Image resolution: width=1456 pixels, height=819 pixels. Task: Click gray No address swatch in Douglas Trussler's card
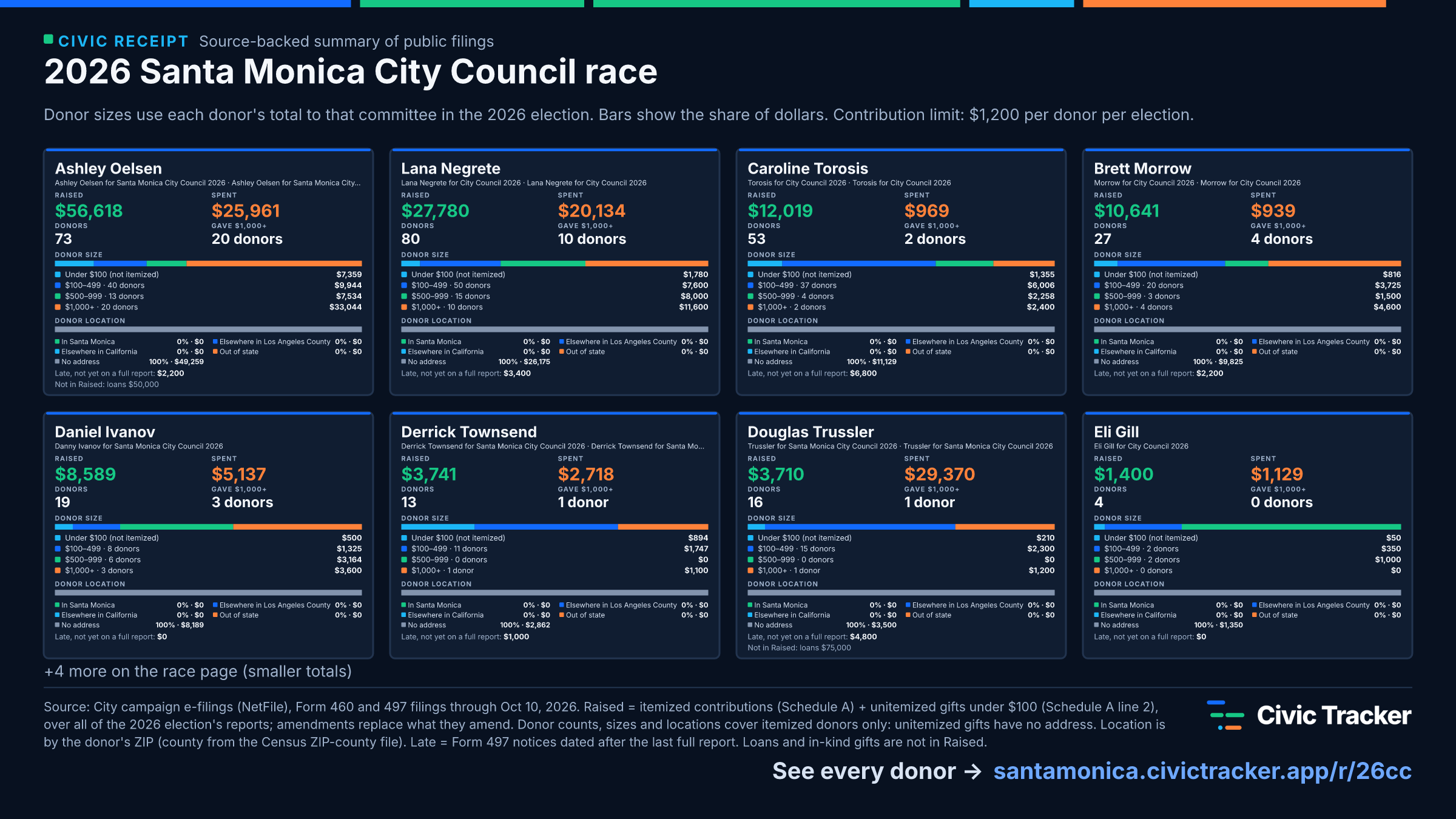[x=750, y=625]
